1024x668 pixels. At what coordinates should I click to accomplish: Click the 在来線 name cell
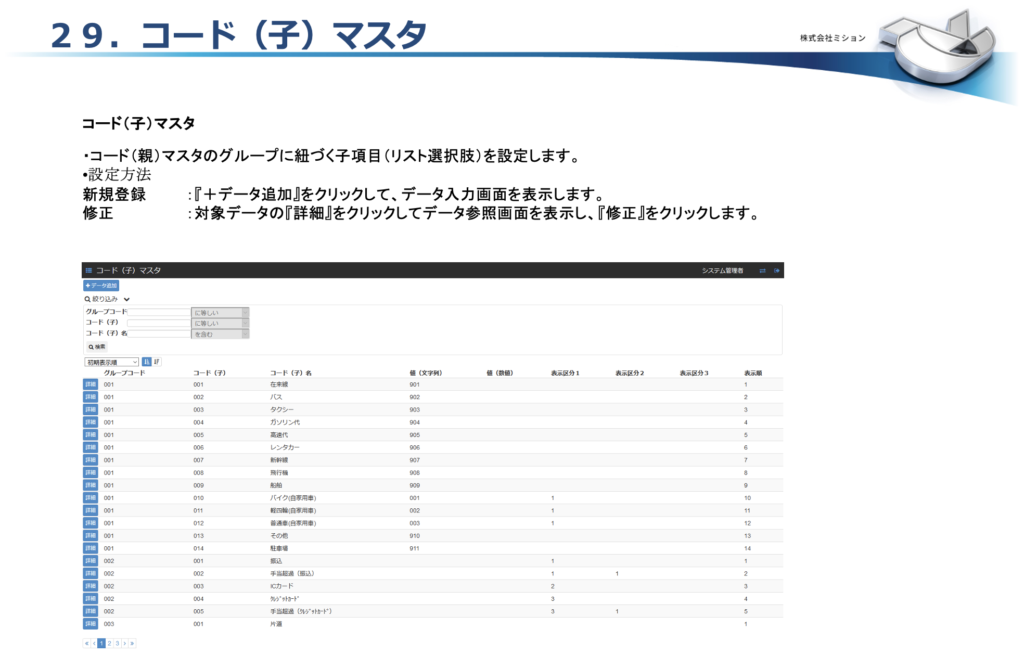click(x=279, y=385)
